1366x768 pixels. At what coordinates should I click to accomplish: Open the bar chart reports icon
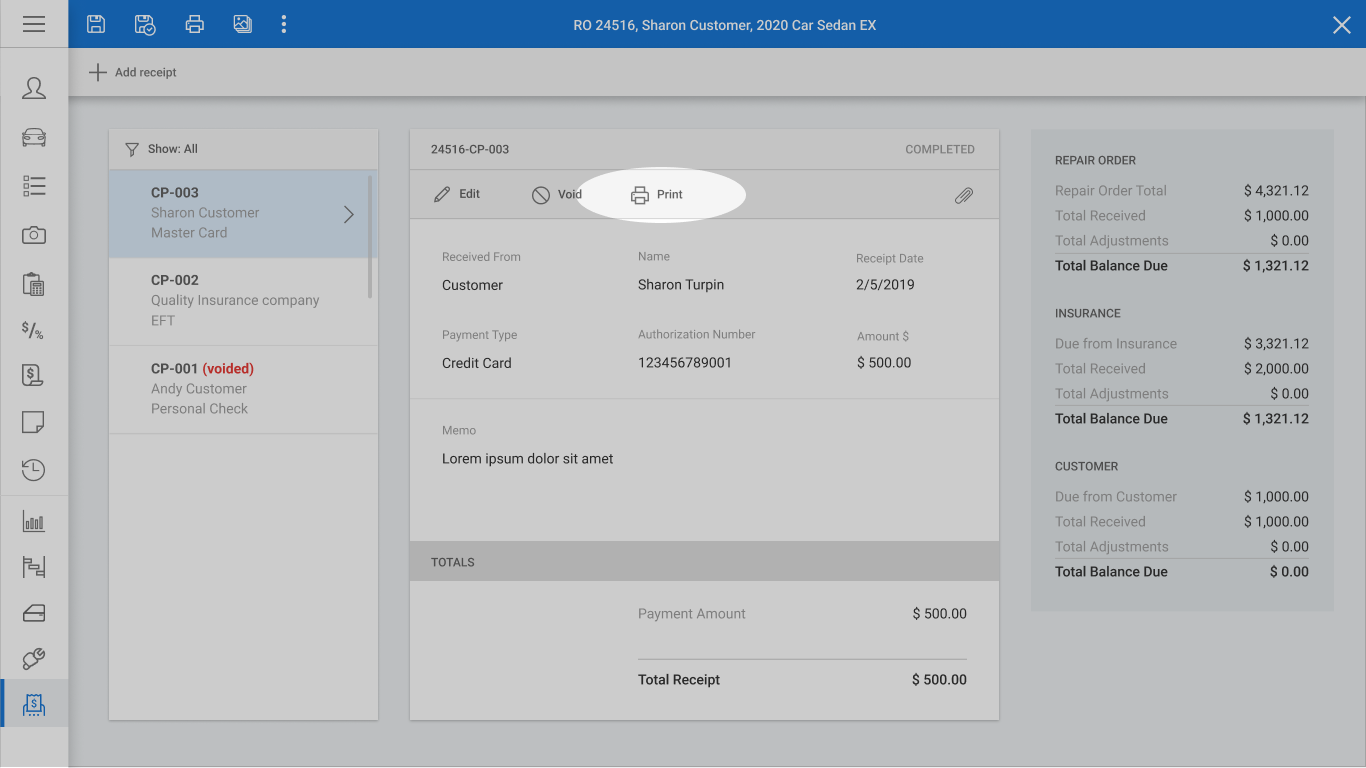(34, 521)
